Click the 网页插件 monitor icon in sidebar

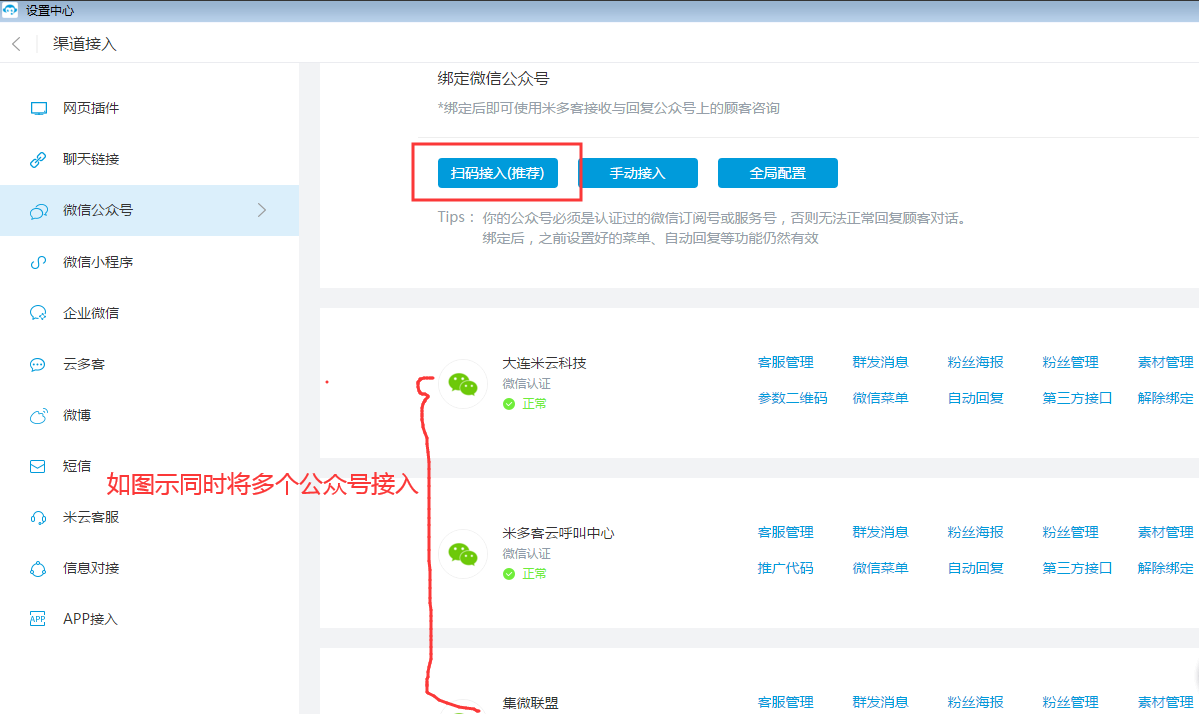(39, 108)
